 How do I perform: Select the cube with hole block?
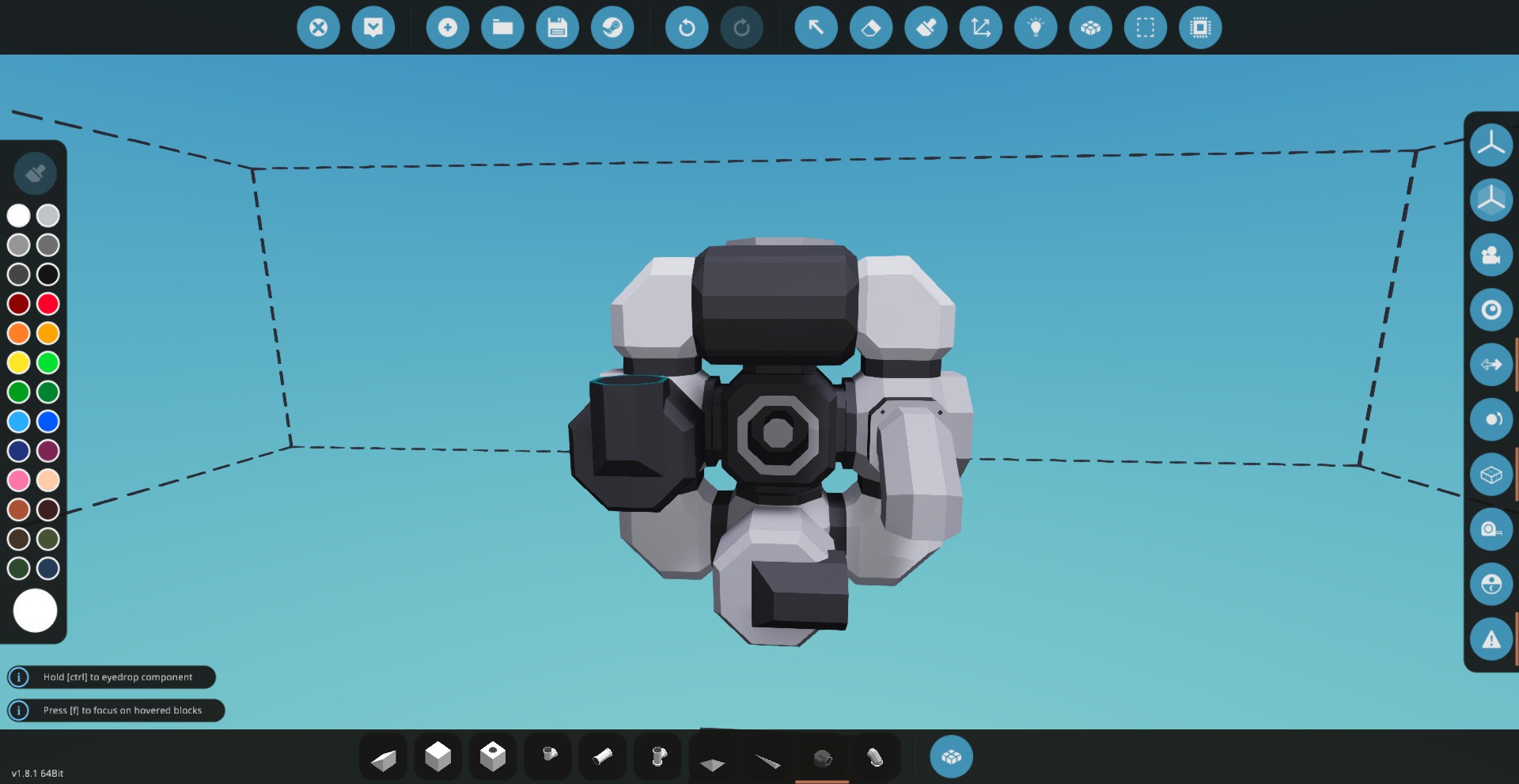(493, 757)
